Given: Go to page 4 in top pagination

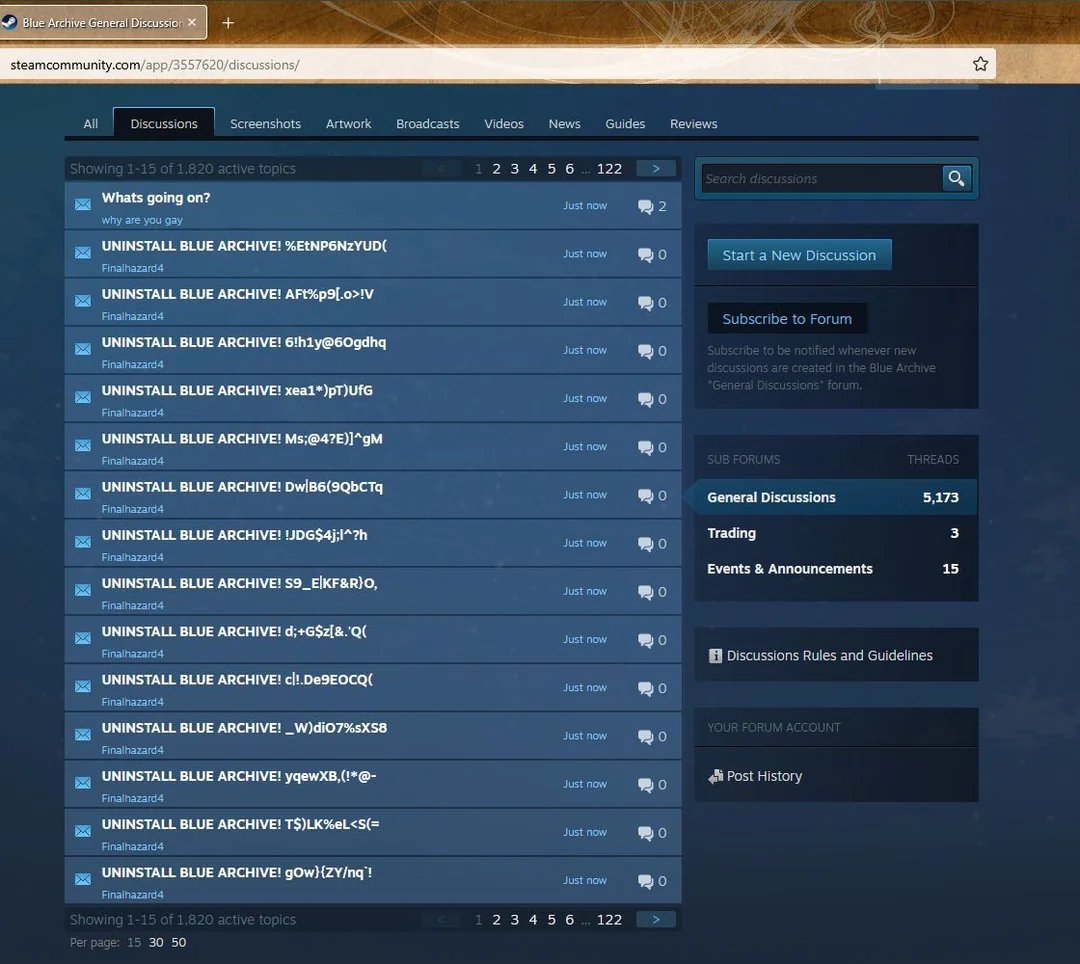Looking at the screenshot, I should tap(532, 169).
